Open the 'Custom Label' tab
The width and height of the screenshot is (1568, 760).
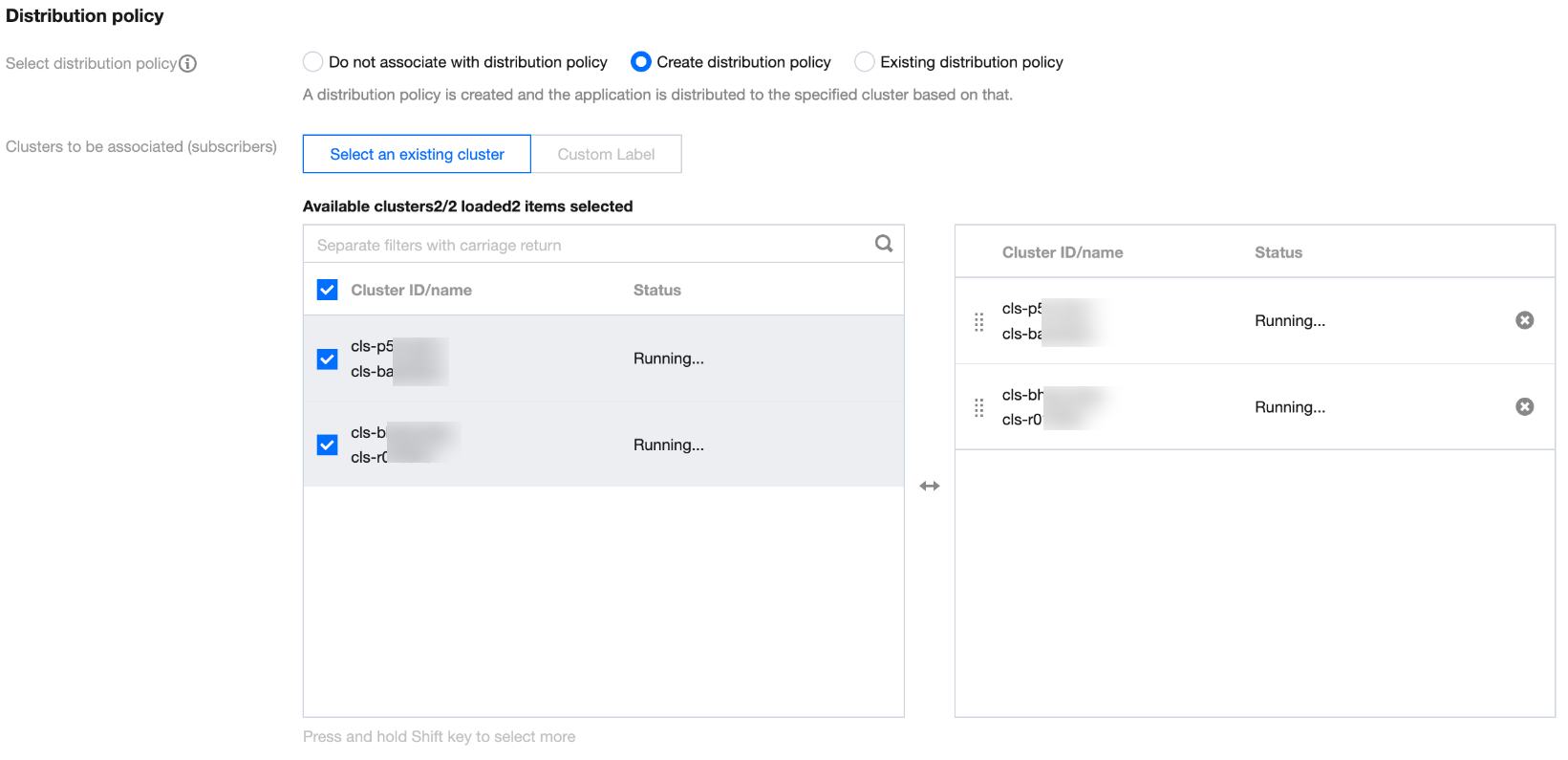click(606, 154)
